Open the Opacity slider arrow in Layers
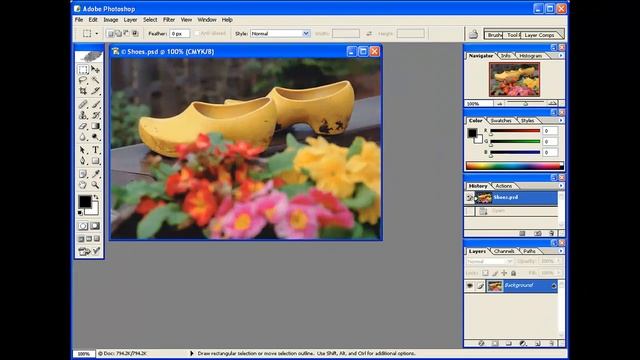The width and height of the screenshot is (640, 360). tap(559, 261)
